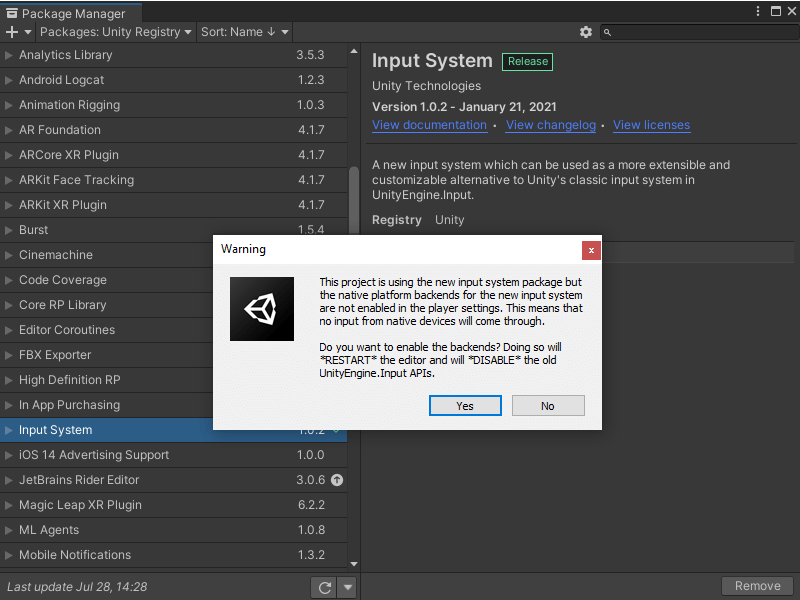Click the Unity logo in Warning dialog
Screen dimensions: 800x600
click(x=262, y=309)
